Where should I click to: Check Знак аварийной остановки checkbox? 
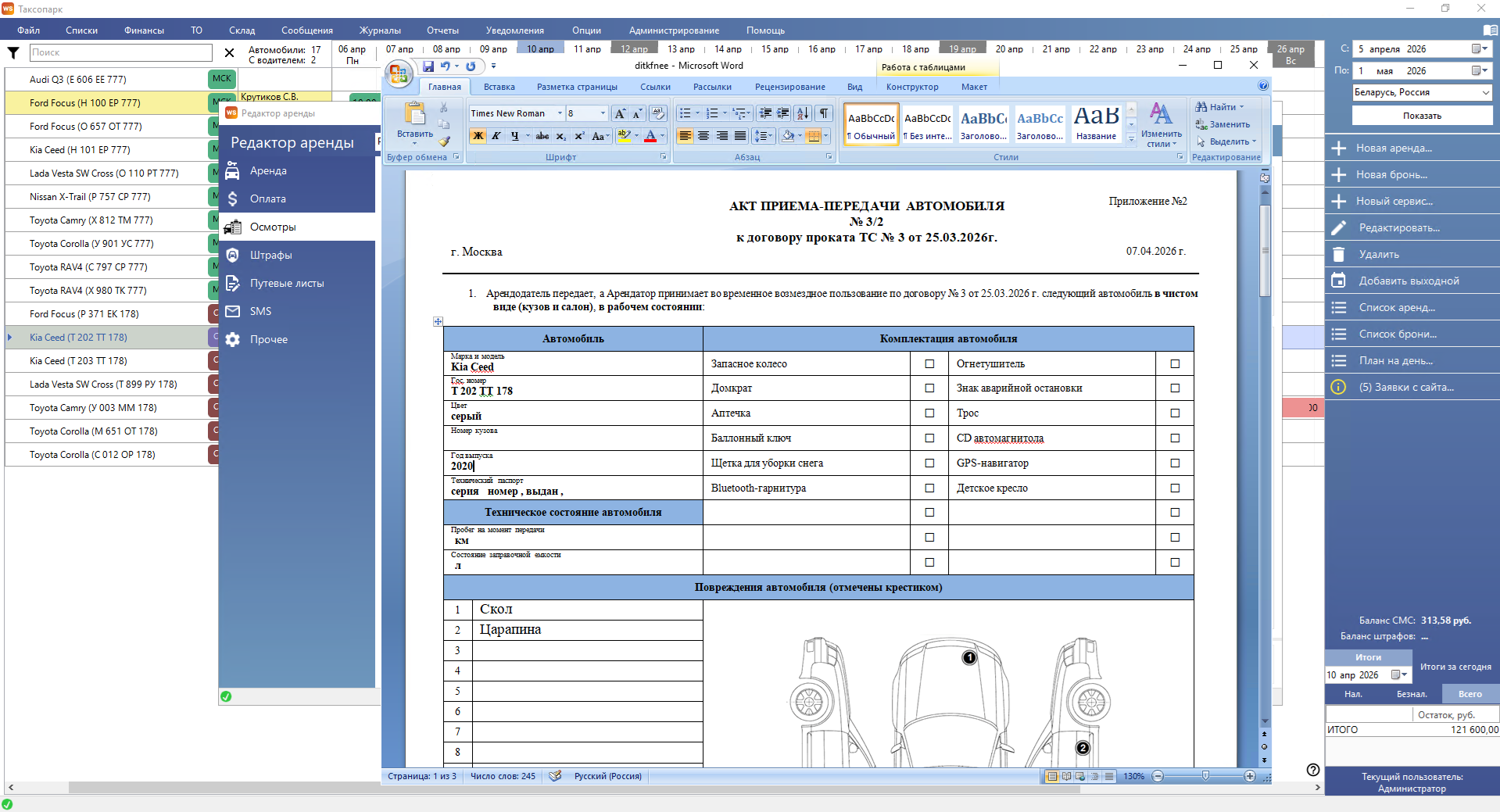point(1175,388)
